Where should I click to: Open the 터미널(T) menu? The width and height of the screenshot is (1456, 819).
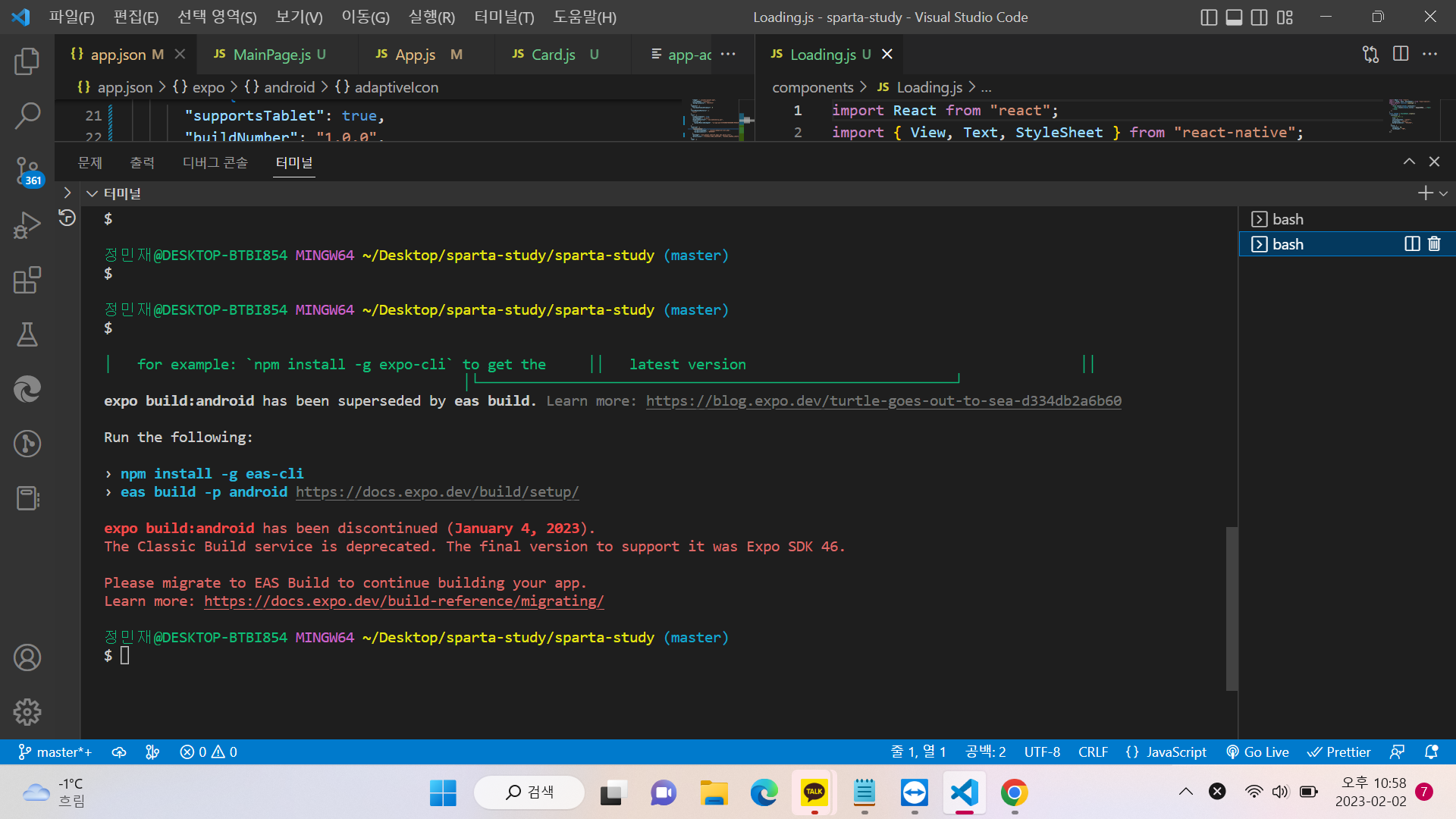click(x=504, y=17)
